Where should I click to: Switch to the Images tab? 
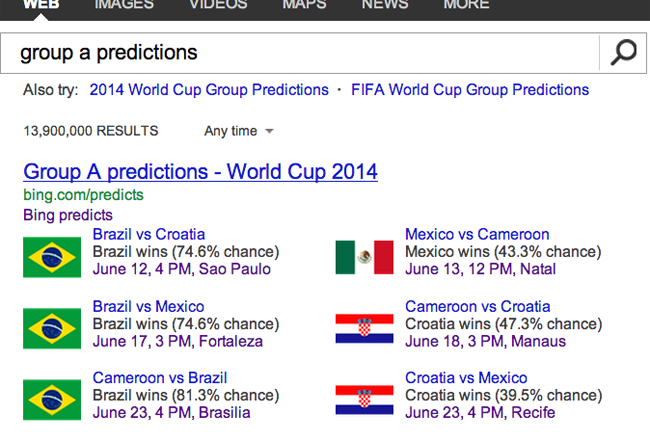click(x=124, y=5)
